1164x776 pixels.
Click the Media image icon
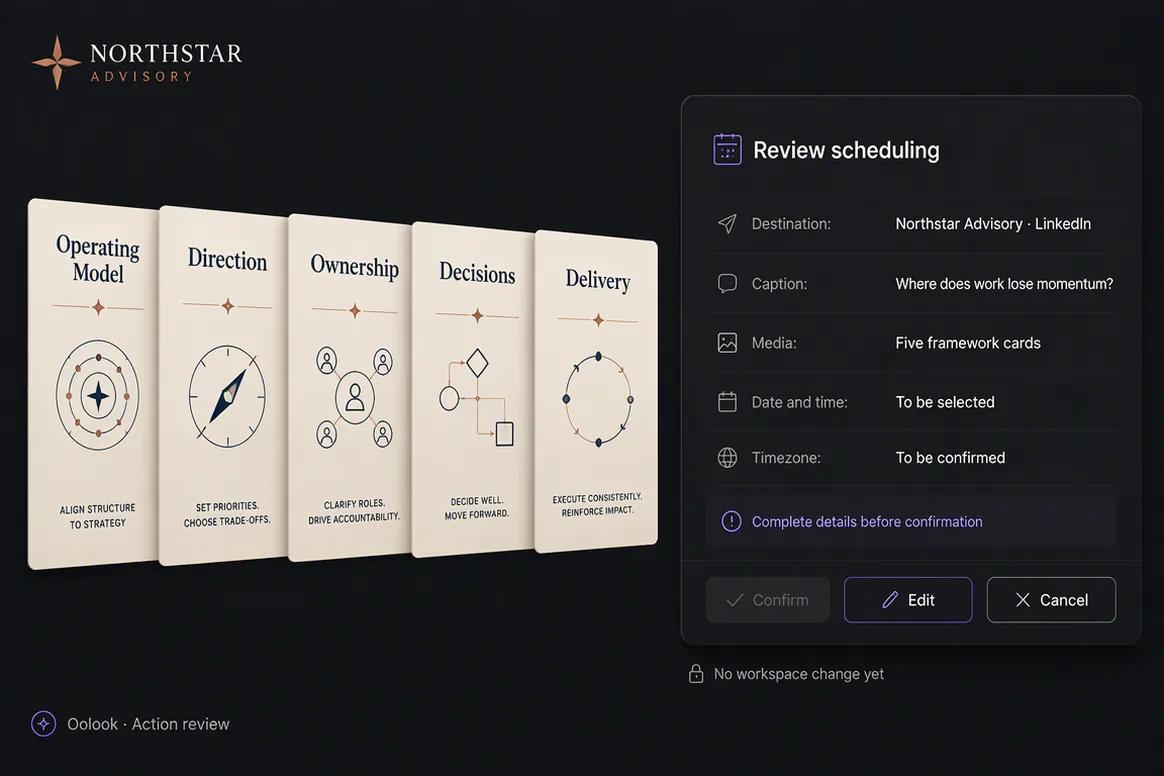pos(728,342)
